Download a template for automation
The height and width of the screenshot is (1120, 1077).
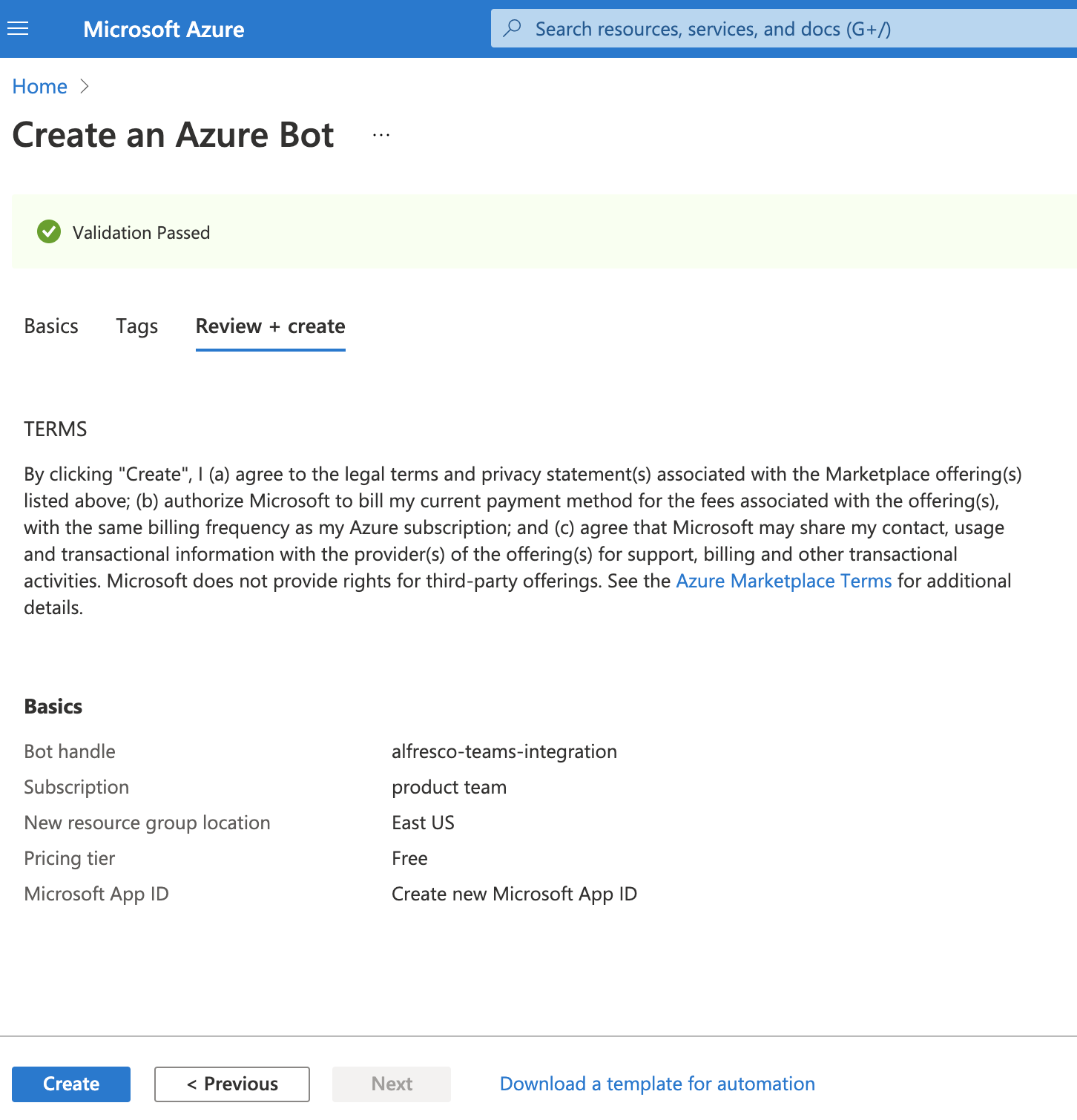coord(657,1084)
